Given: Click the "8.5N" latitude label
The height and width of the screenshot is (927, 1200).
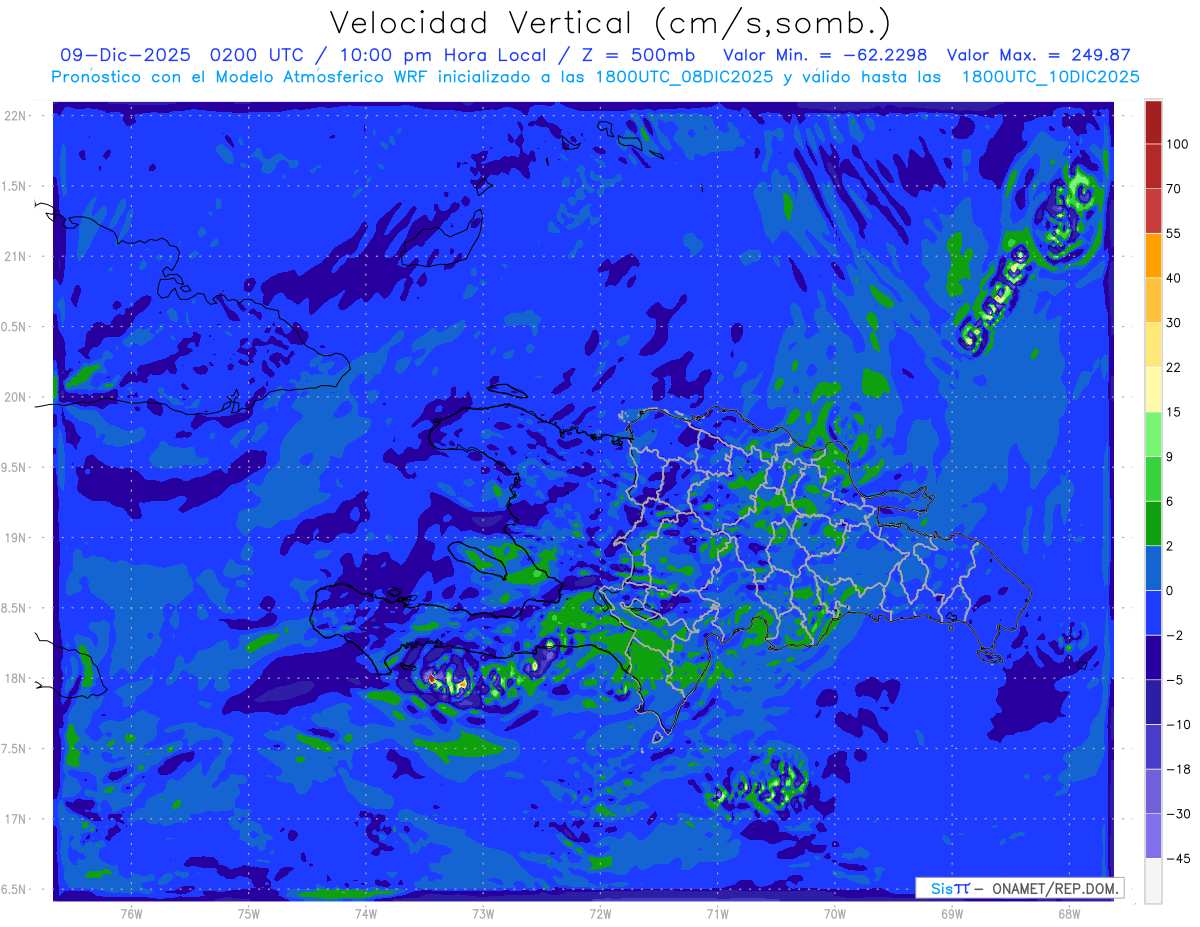Looking at the screenshot, I should 15,608.
